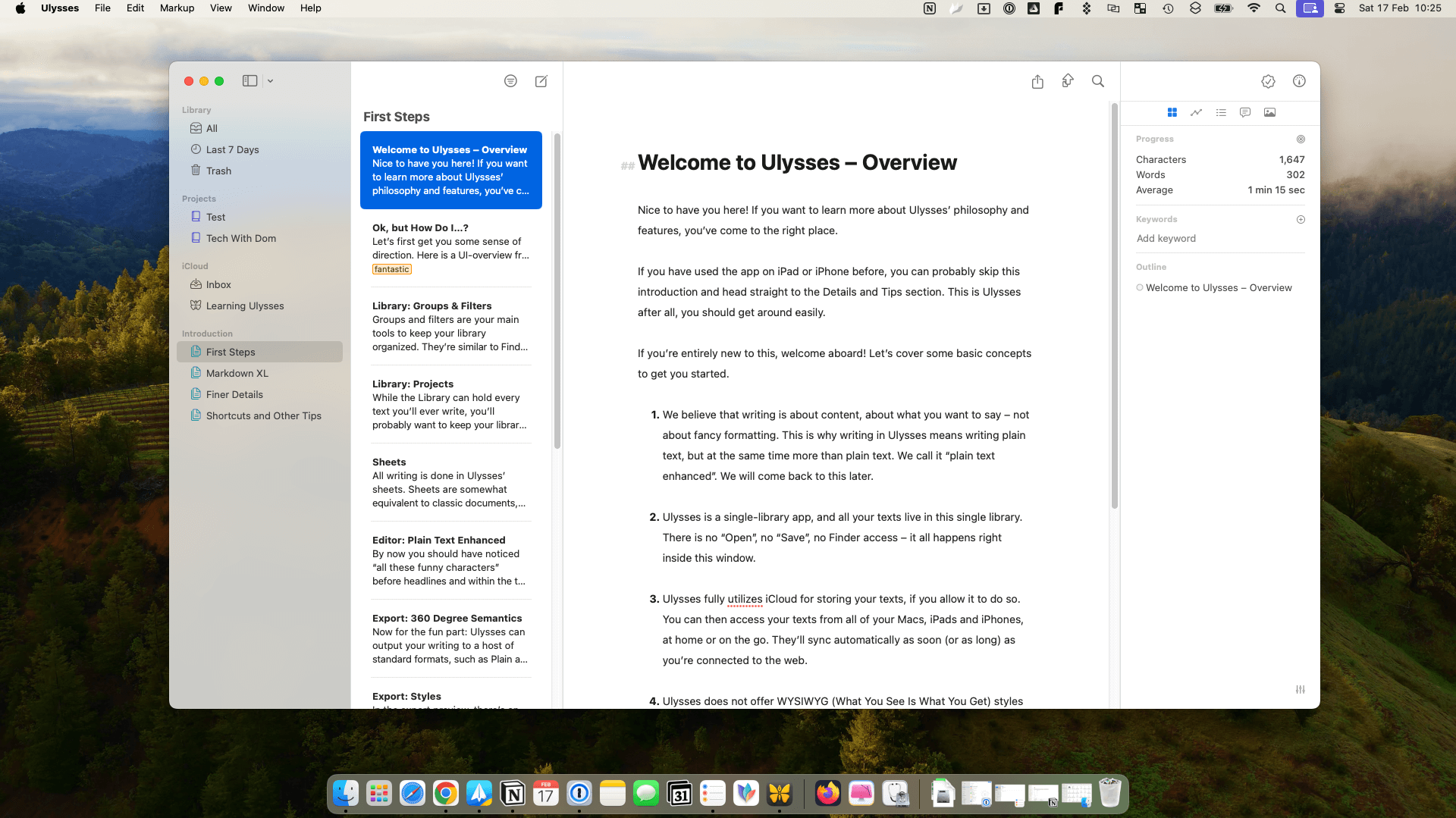Click Add keyword field
This screenshot has height=818, width=1456.
(1166, 238)
